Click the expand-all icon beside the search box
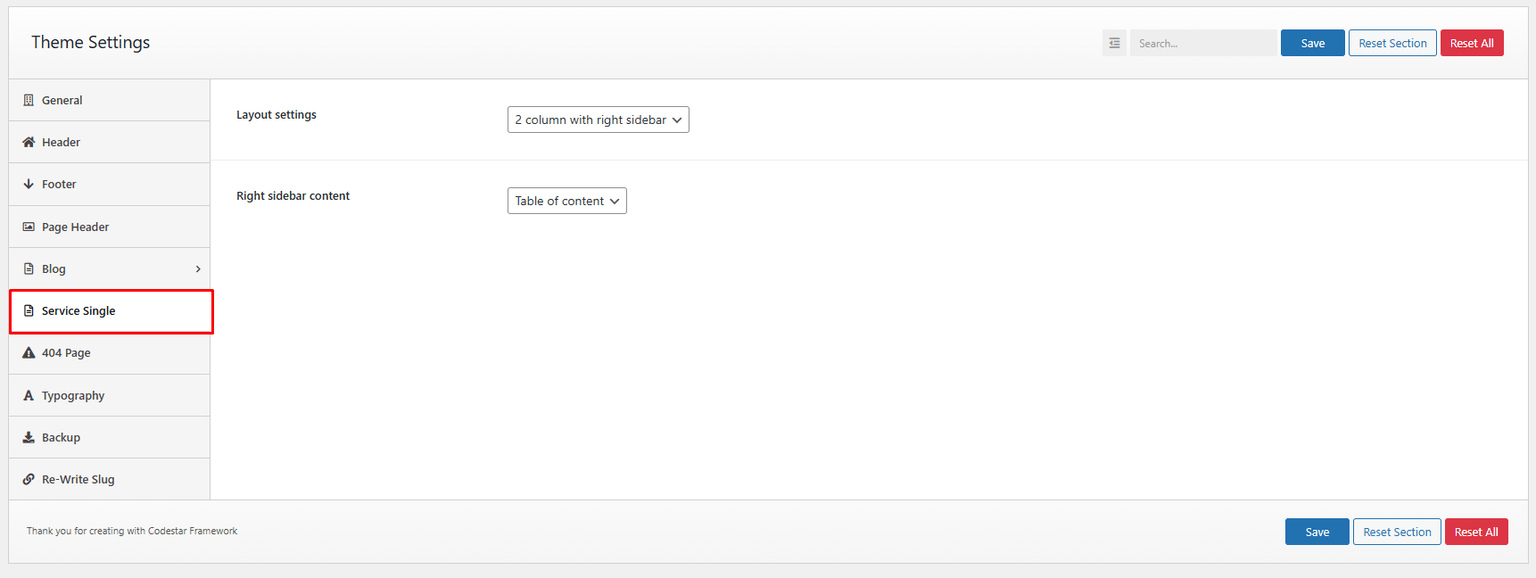The height and width of the screenshot is (578, 1536). (1114, 43)
